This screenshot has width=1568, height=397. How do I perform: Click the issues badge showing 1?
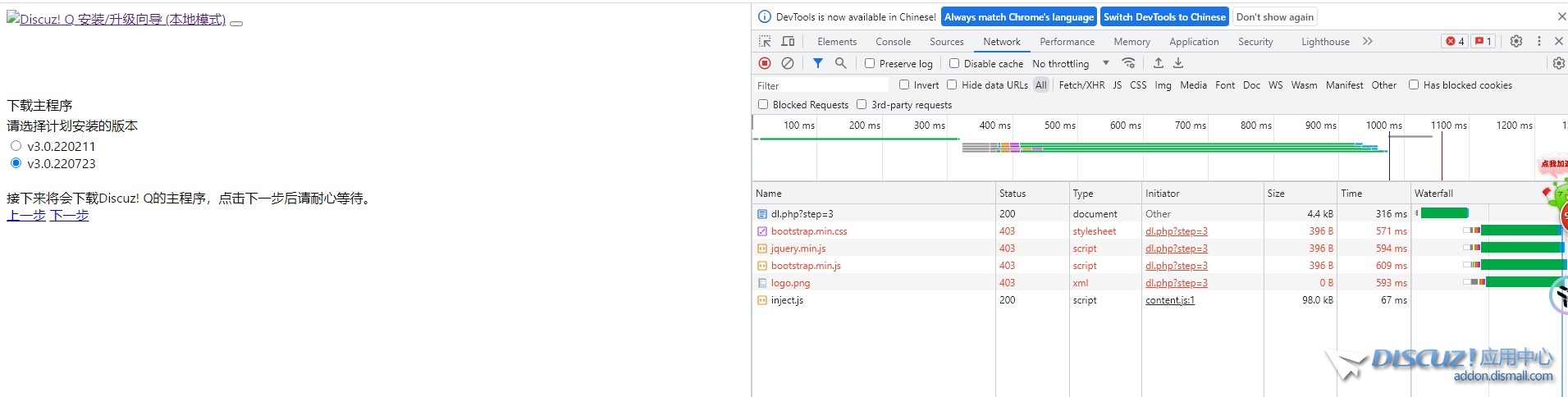click(1483, 41)
